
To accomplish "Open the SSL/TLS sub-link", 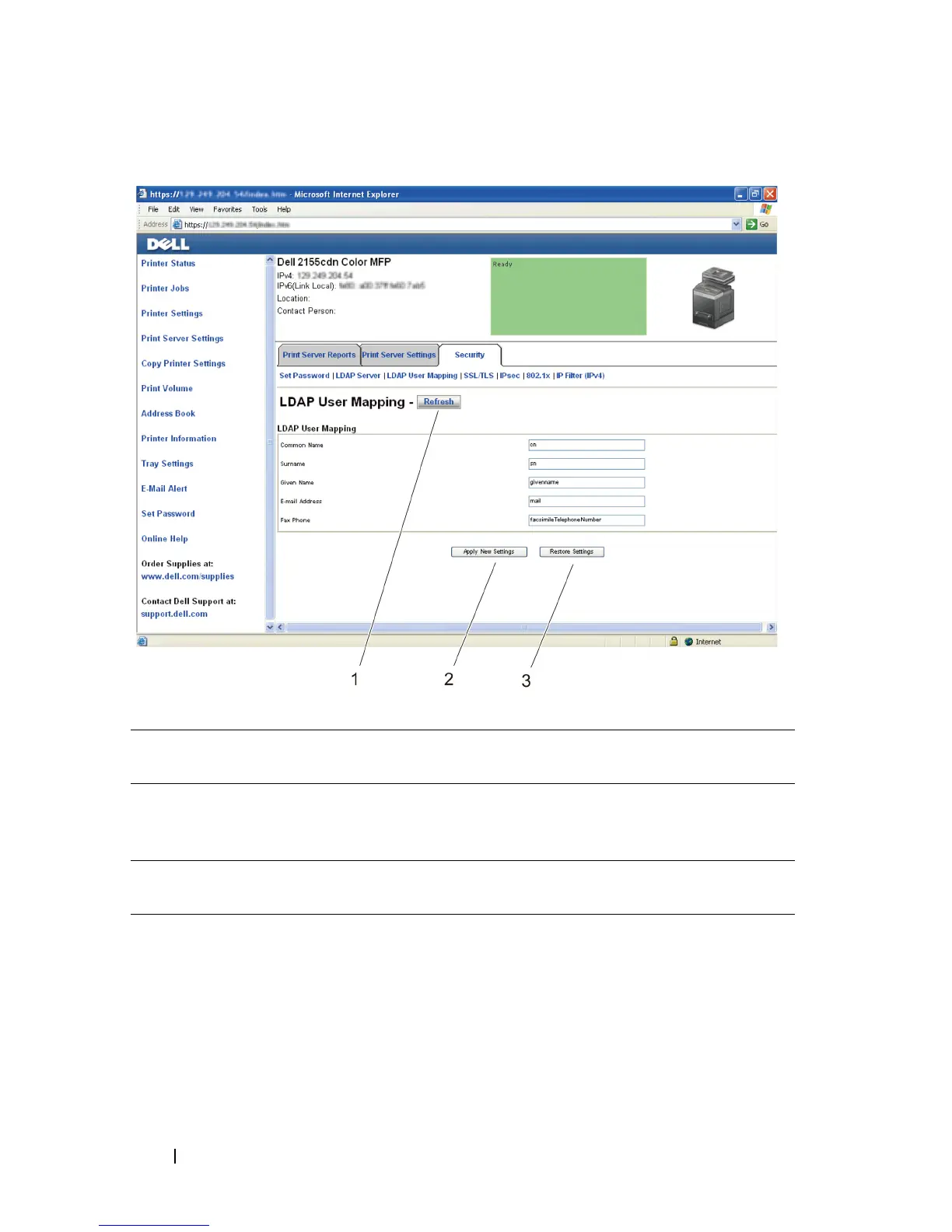I will pyautogui.click(x=478, y=376).
